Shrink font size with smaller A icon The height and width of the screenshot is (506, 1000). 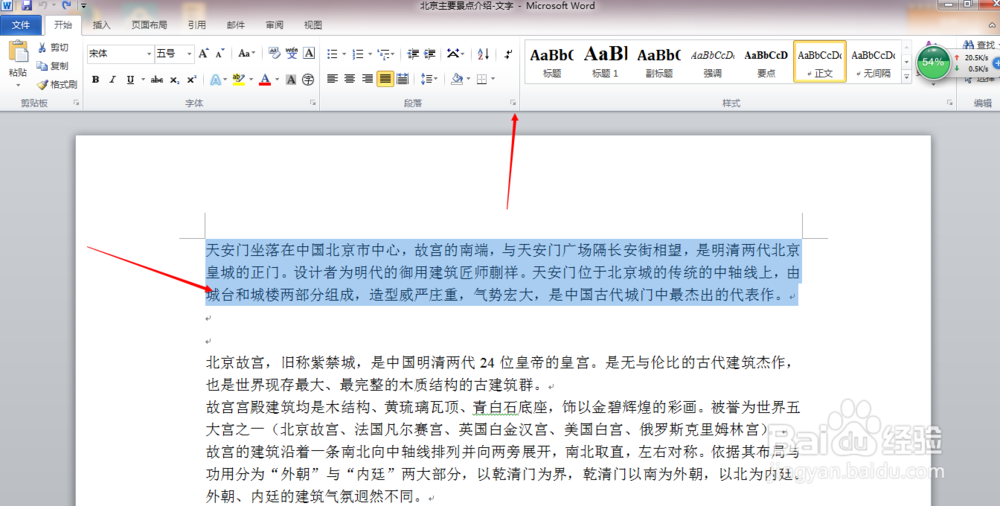(x=220, y=54)
